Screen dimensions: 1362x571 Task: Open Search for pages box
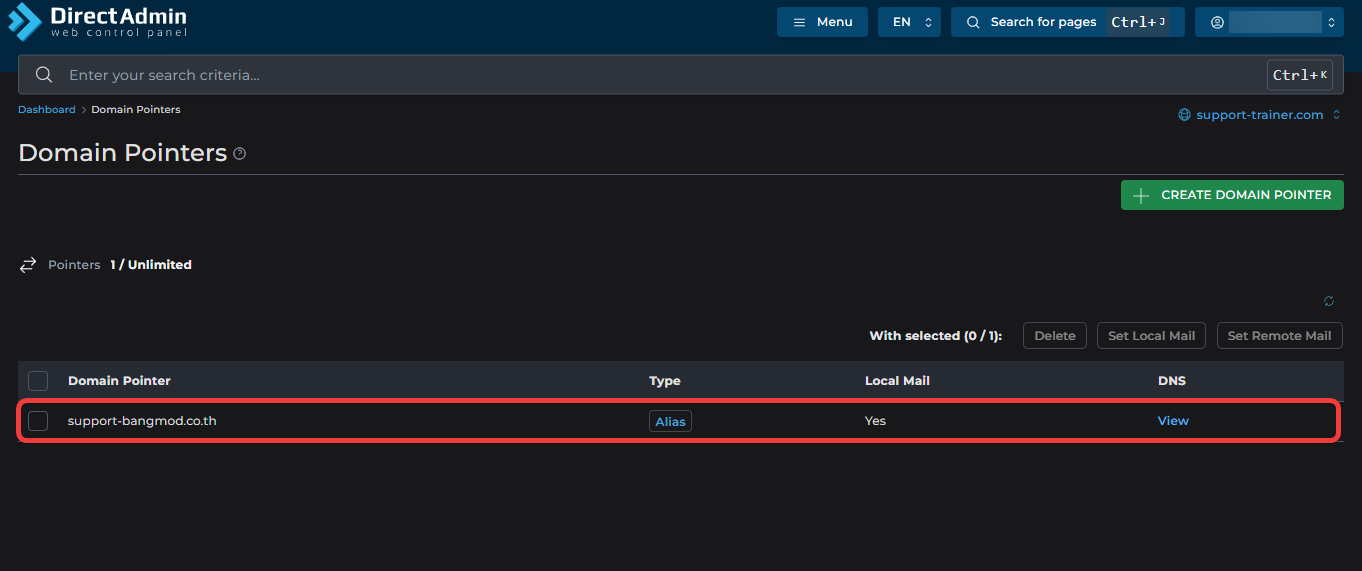pos(1068,22)
